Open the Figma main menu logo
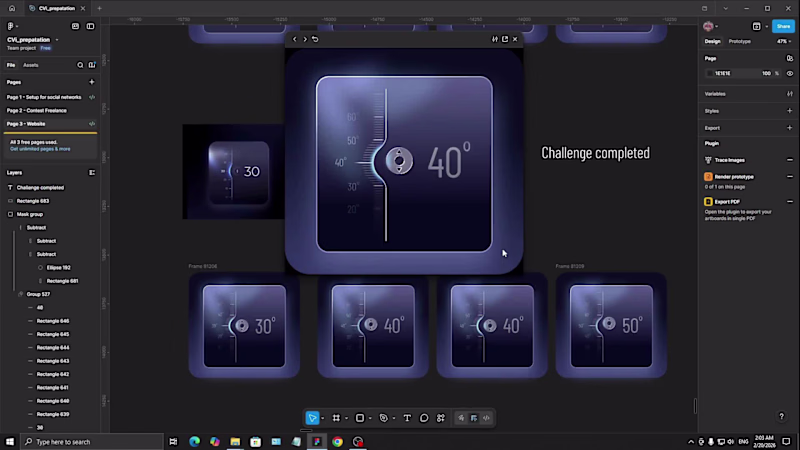The width and height of the screenshot is (800, 450). pos(10,26)
